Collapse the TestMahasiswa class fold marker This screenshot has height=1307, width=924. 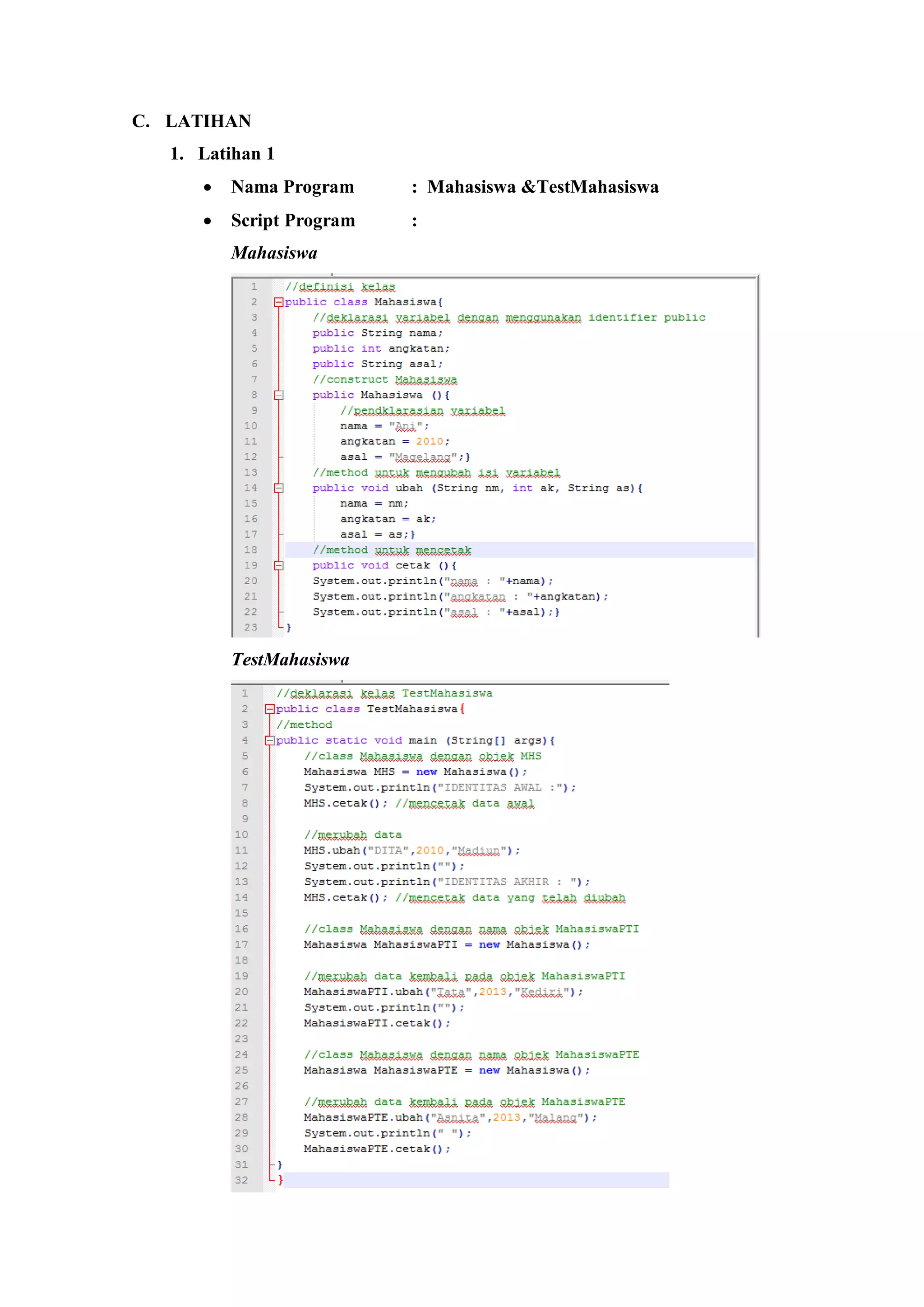coord(269,709)
